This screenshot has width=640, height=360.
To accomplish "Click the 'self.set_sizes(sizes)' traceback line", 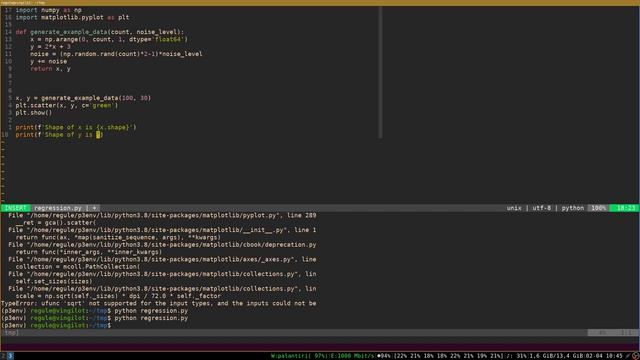I will click(54, 281).
